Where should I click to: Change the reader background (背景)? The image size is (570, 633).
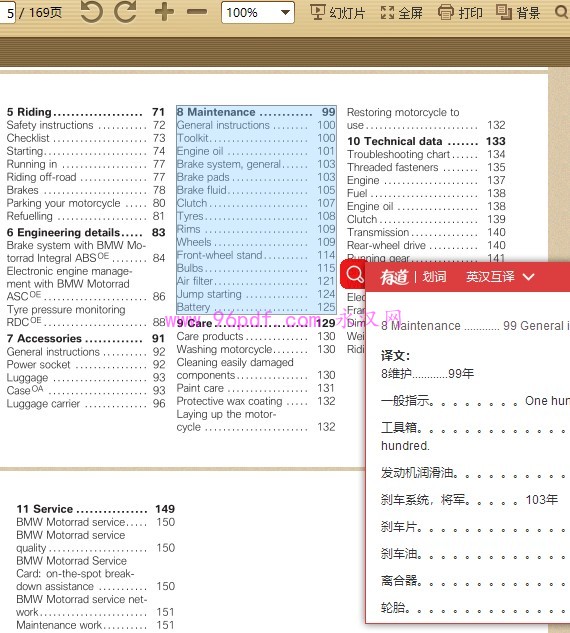[518, 13]
